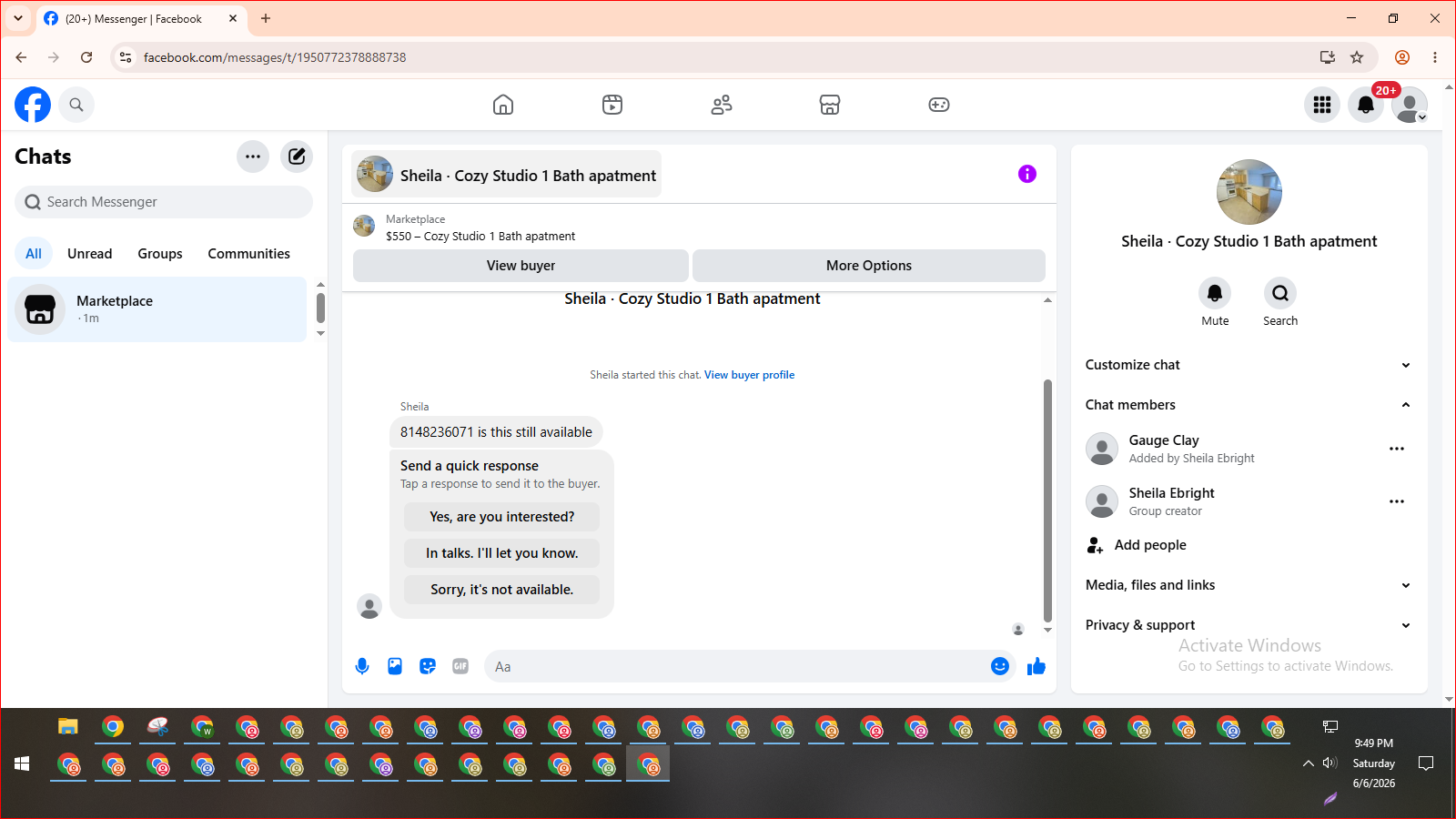Send quick reply 'Yes, are you interested?'
The image size is (1456, 819).
(x=502, y=517)
